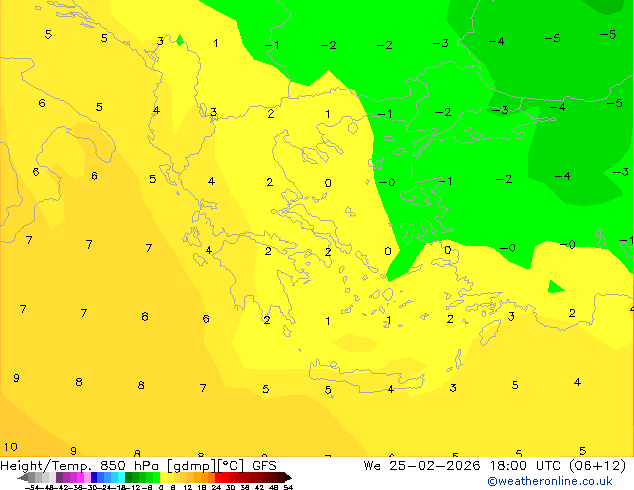Click the 'We' weekday abbreviation

(x=372, y=466)
